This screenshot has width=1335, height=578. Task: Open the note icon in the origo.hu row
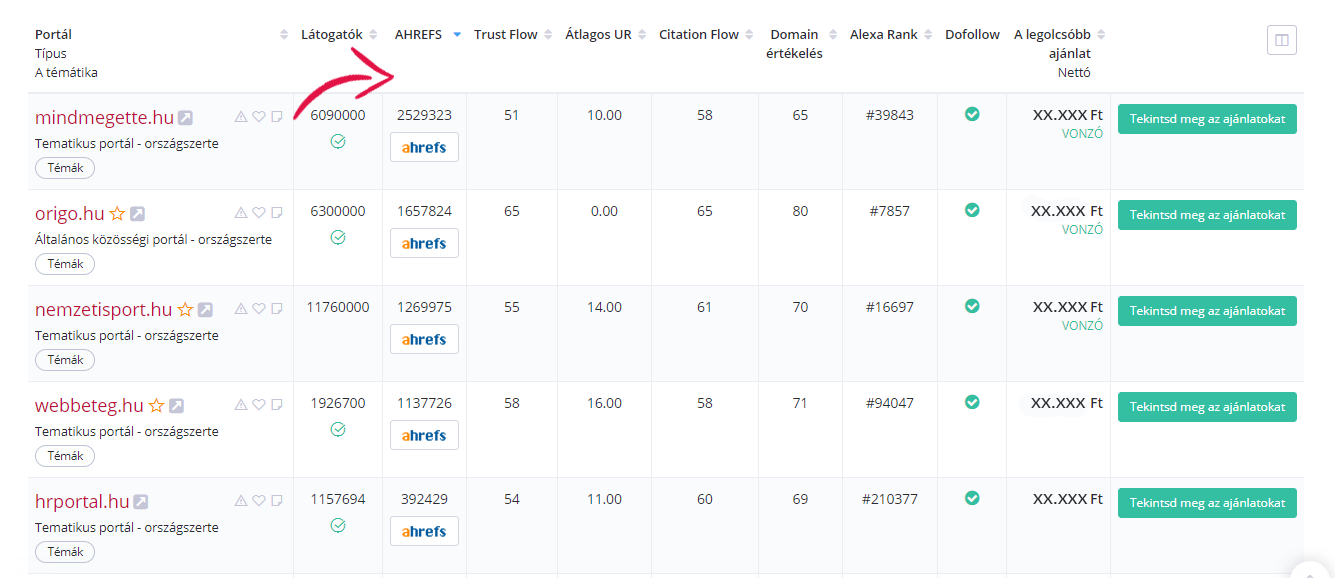277,213
